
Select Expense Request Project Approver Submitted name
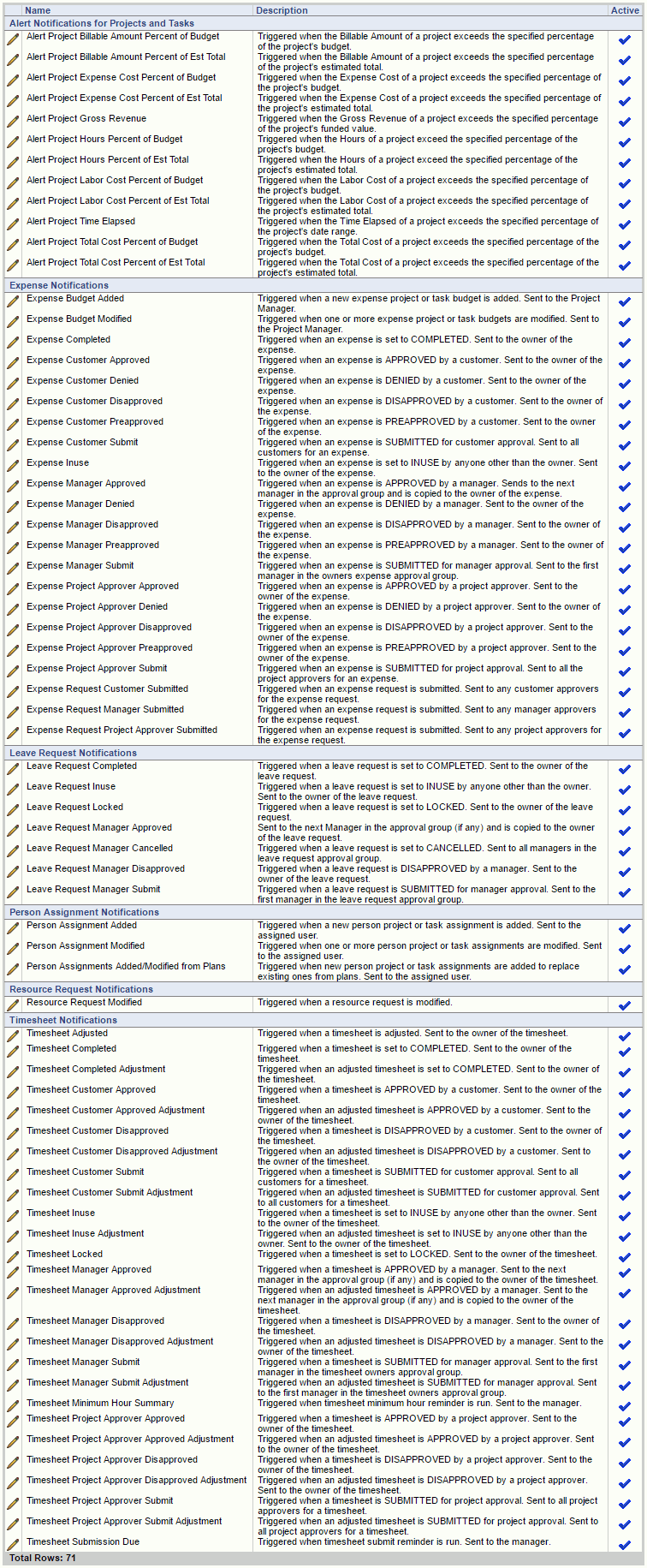coord(122,730)
